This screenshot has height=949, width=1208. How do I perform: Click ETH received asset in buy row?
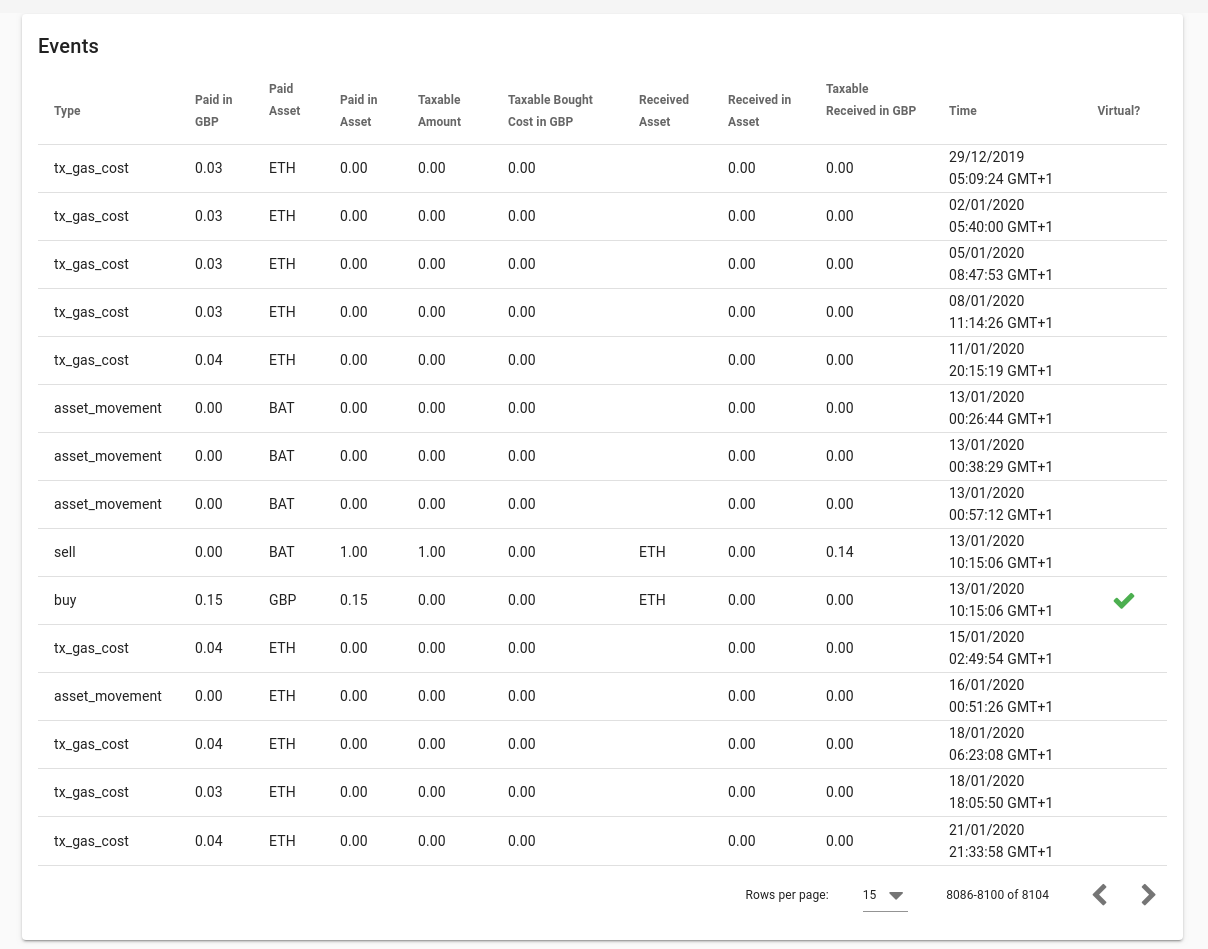pos(652,600)
